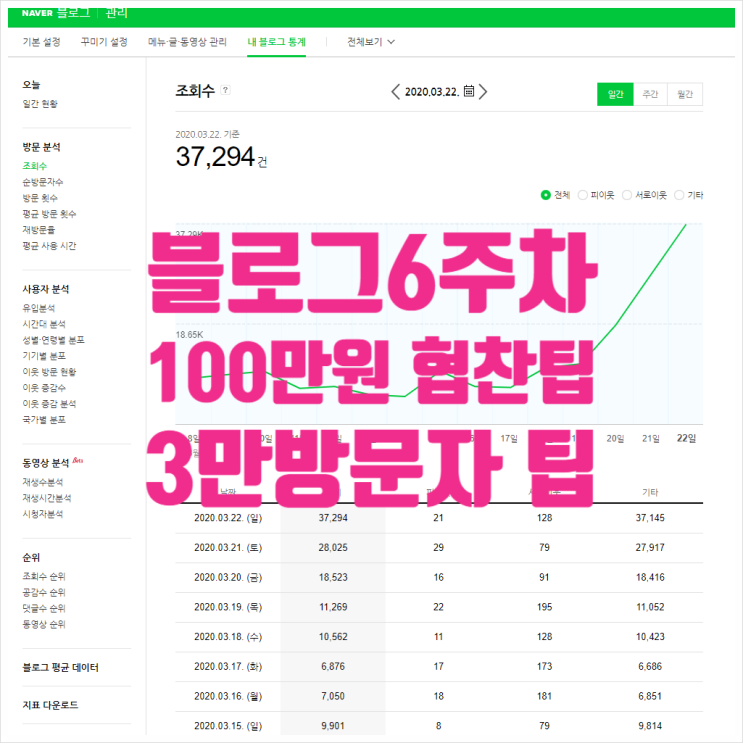The height and width of the screenshot is (743, 743).
Task: Open 기기별 분포 in the sidebar
Action: 44,356
